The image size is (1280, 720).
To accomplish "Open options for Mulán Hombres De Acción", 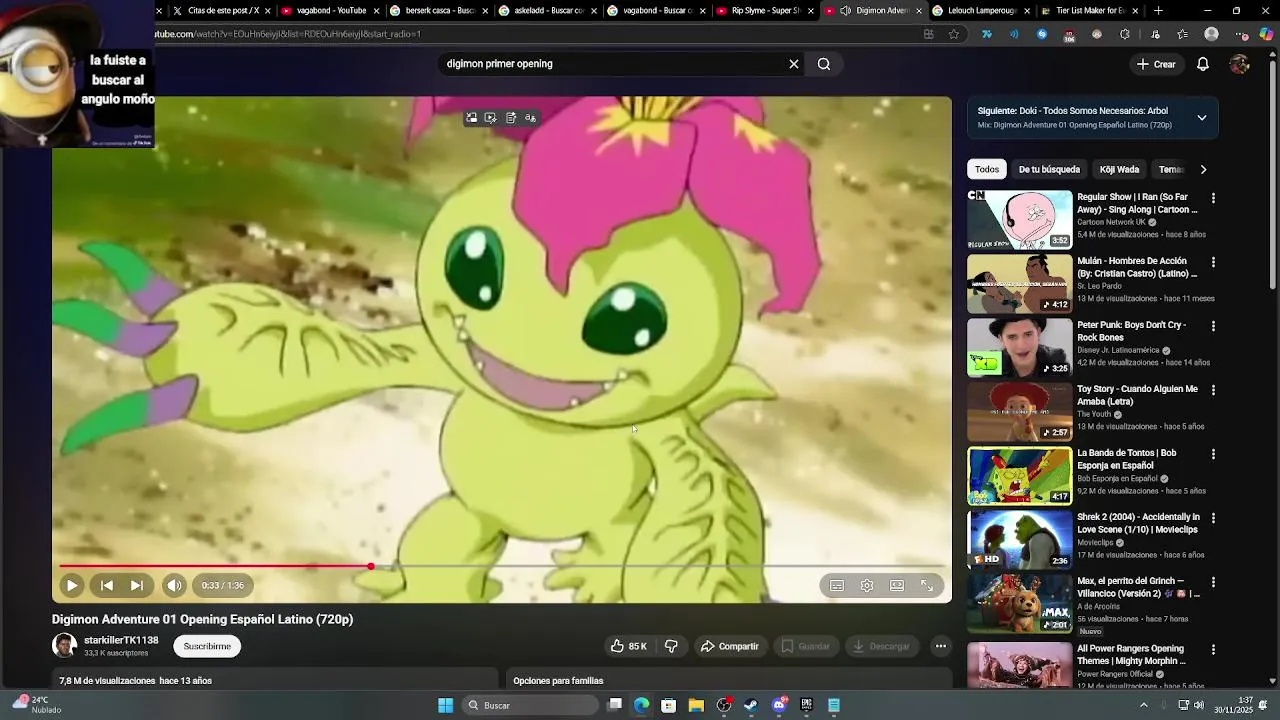I will 1213,262.
